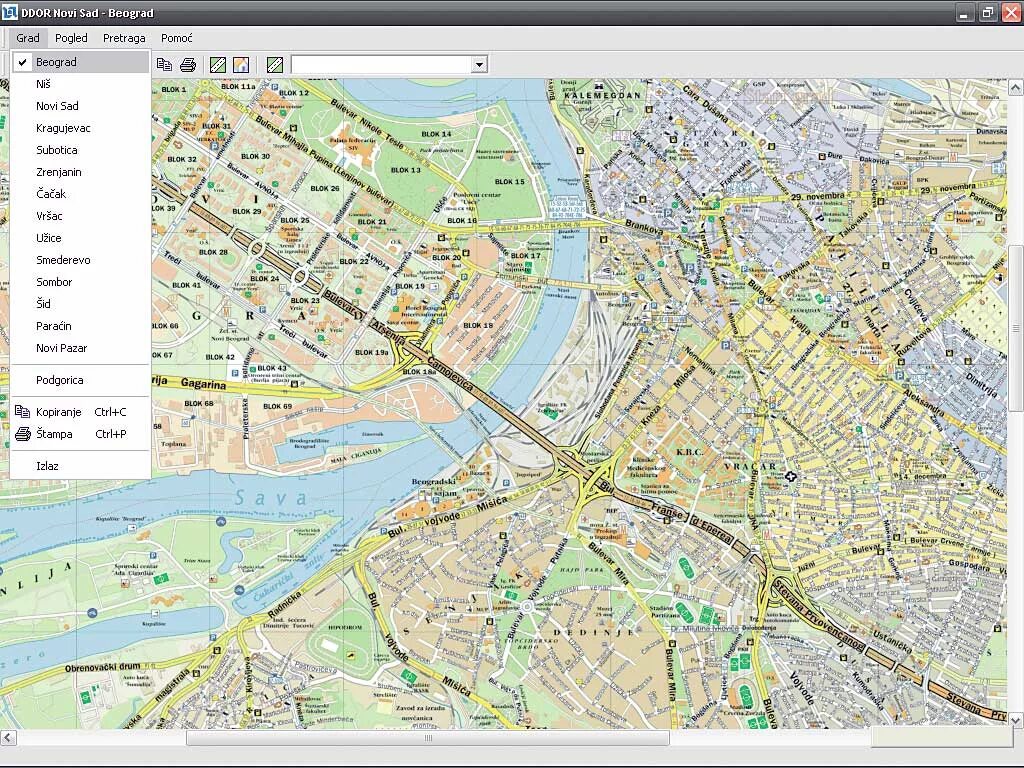Click the horizontal scrollbar left arrow

8,738
